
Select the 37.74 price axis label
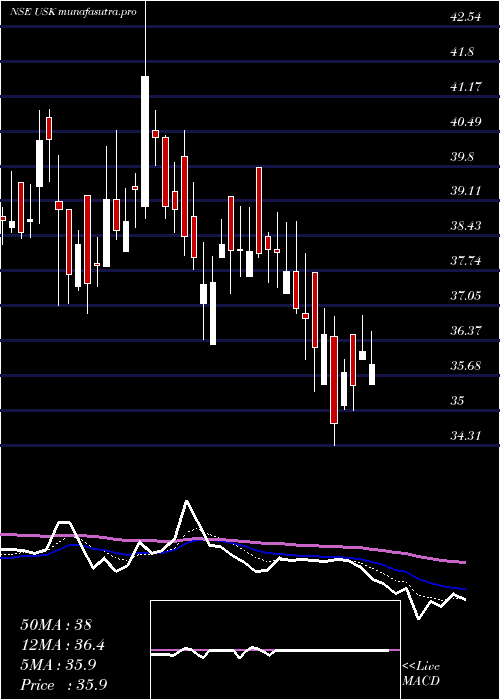click(466, 261)
